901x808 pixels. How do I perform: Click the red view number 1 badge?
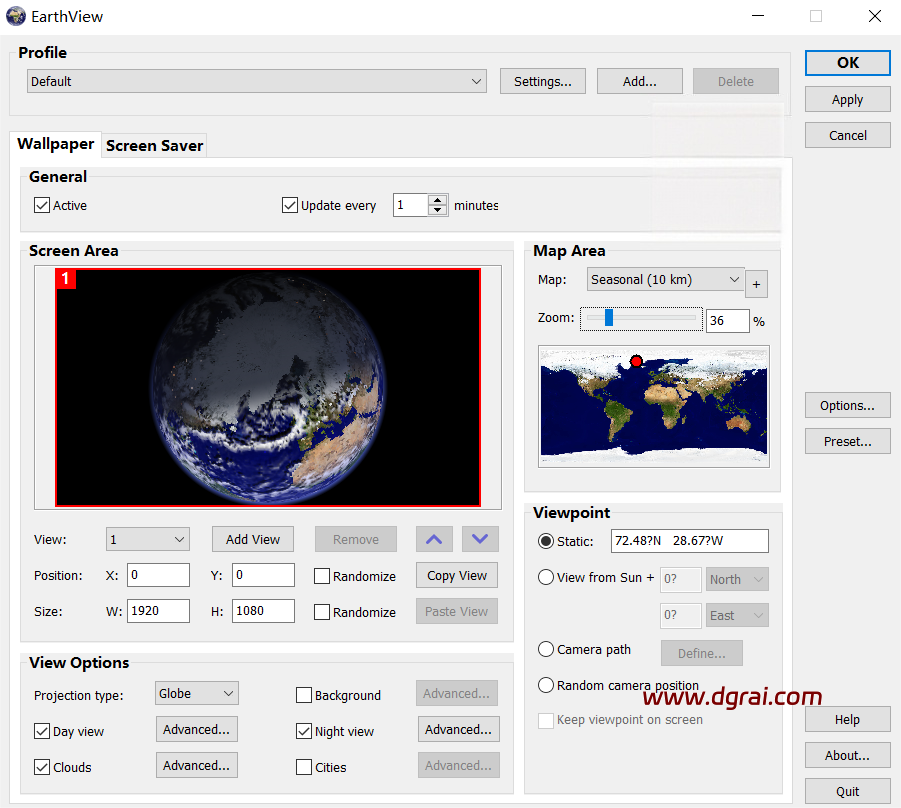(66, 279)
